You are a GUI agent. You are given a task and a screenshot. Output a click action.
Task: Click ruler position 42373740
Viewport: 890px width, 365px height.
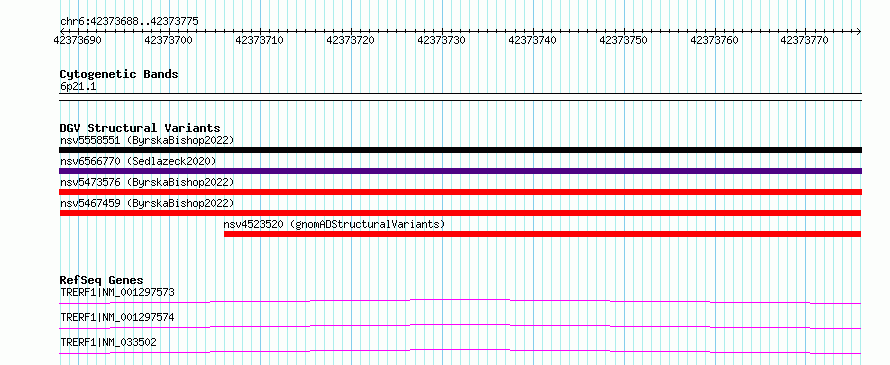(532, 40)
